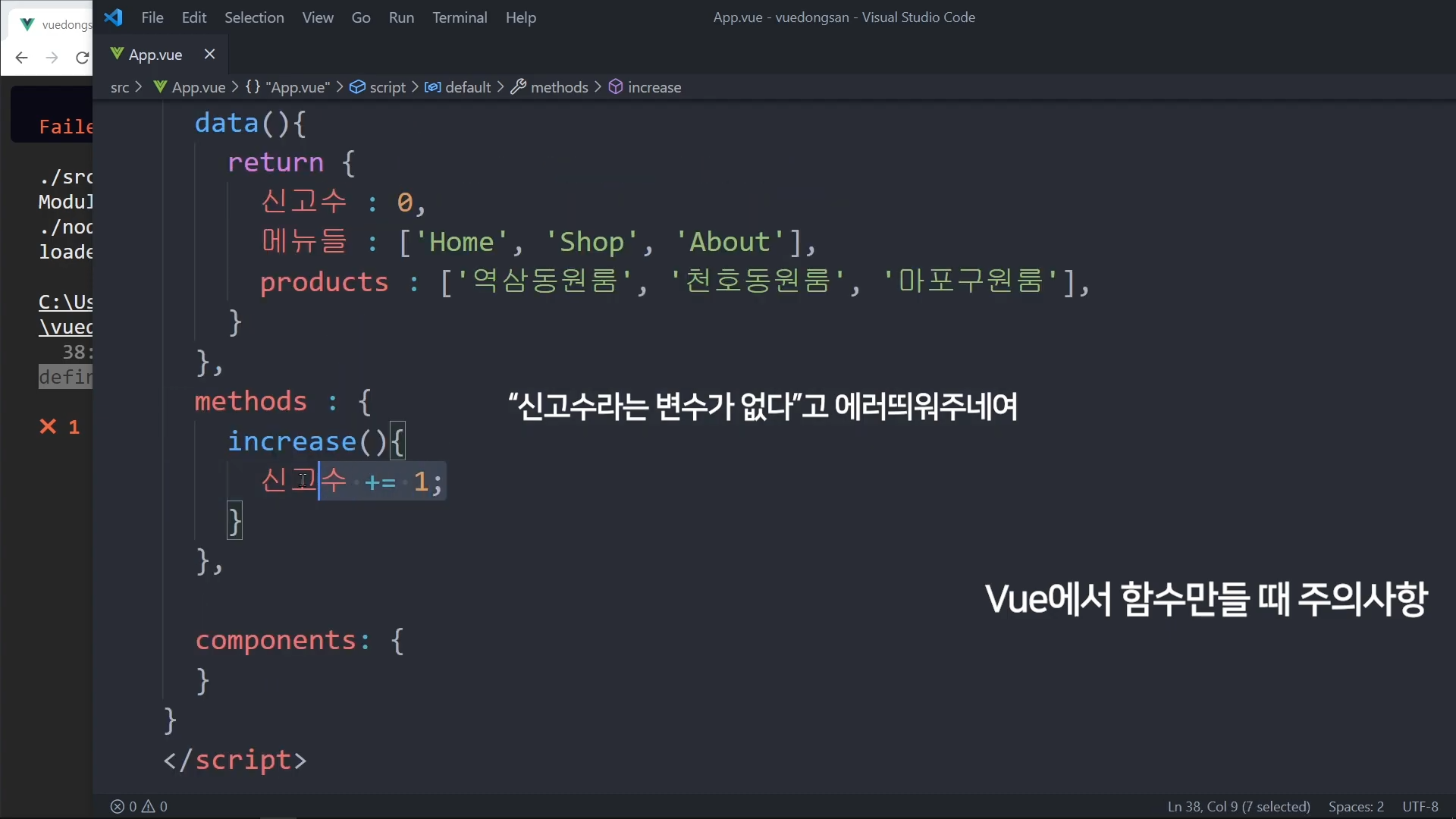Click the Vue icon on App.vue tab
The image size is (1456, 819).
[117, 54]
